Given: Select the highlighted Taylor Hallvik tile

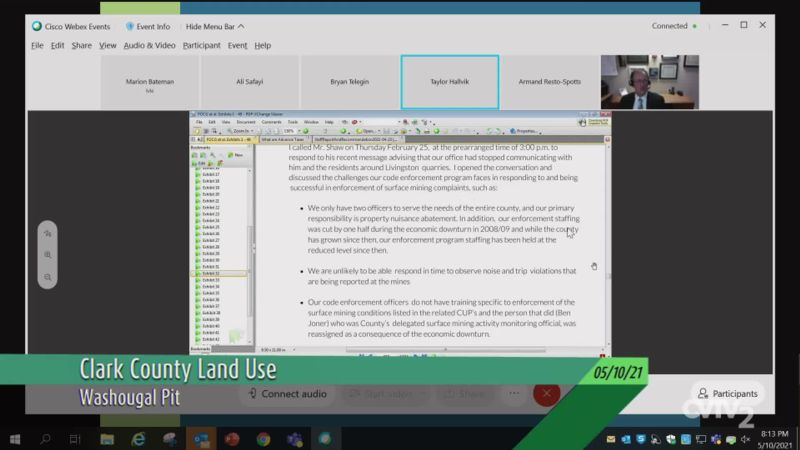Looking at the screenshot, I should (449, 82).
